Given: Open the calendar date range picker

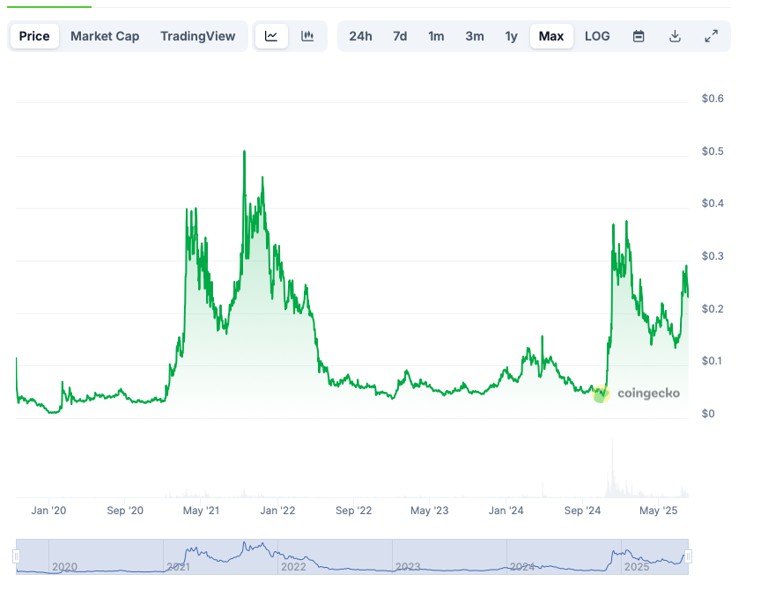Looking at the screenshot, I should tap(639, 36).
